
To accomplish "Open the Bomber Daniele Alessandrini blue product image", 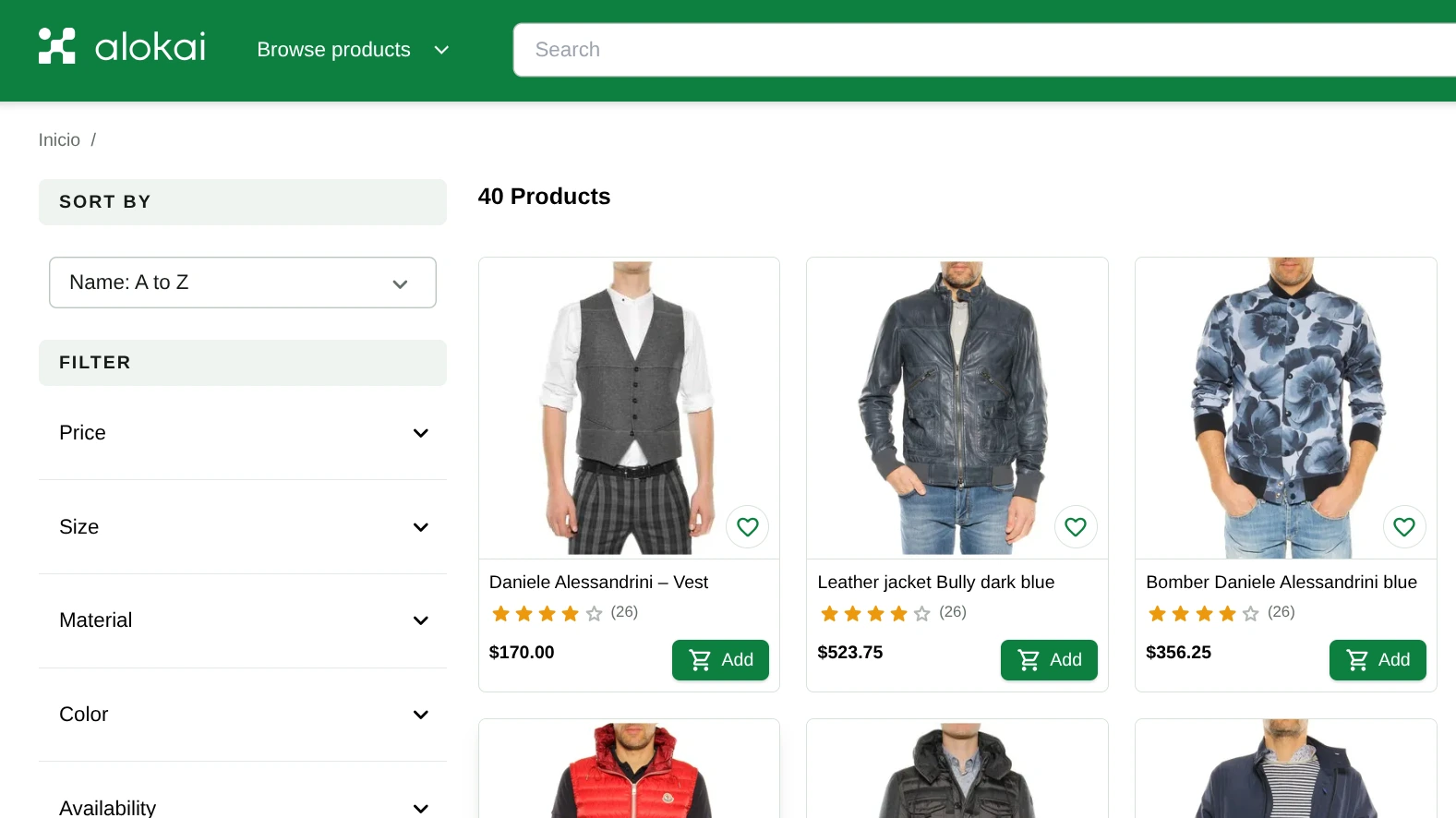I will pos(1285,406).
